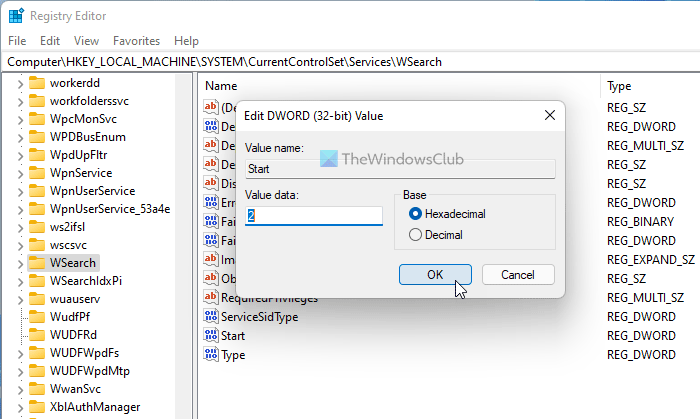The height and width of the screenshot is (419, 700).
Task: Select the workerdd folder icon
Action: 37,83
